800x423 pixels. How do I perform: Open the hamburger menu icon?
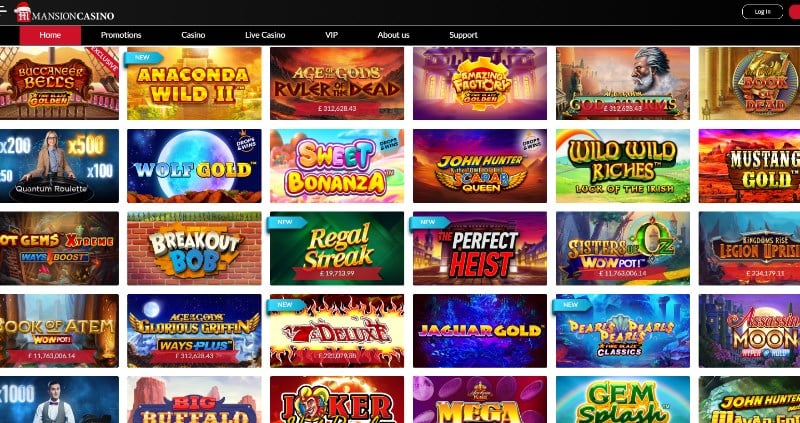point(3,9)
